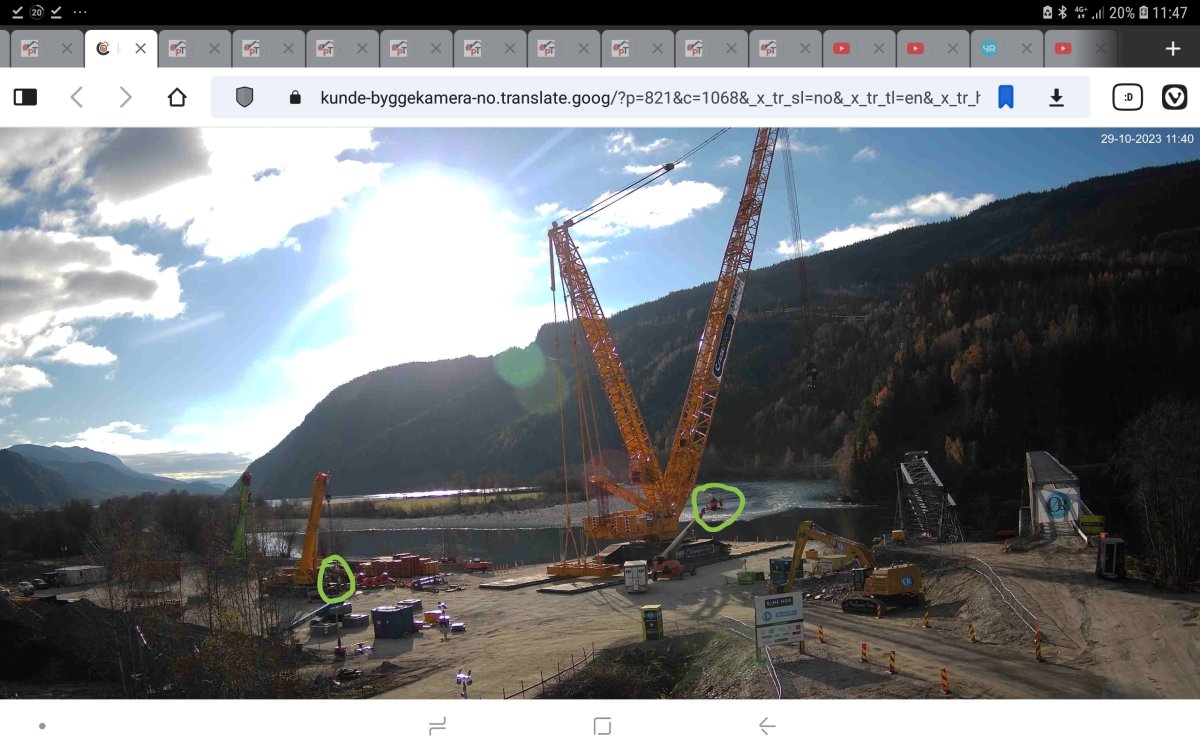This screenshot has height=750, width=1200.
Task: Focus the address bar URL field
Action: (x=650, y=97)
